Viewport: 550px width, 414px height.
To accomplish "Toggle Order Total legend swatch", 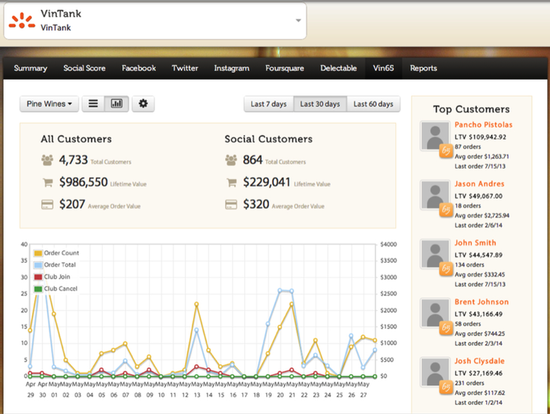I will pos(38,265).
